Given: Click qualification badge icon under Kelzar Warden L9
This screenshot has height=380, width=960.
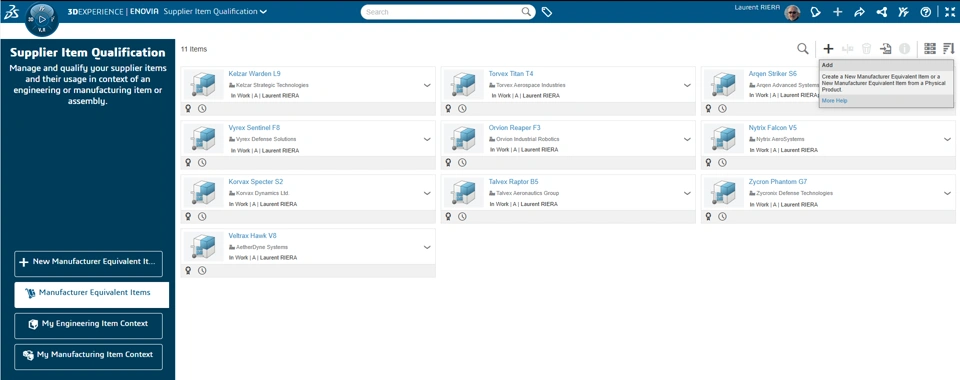Looking at the screenshot, I should point(188,108).
